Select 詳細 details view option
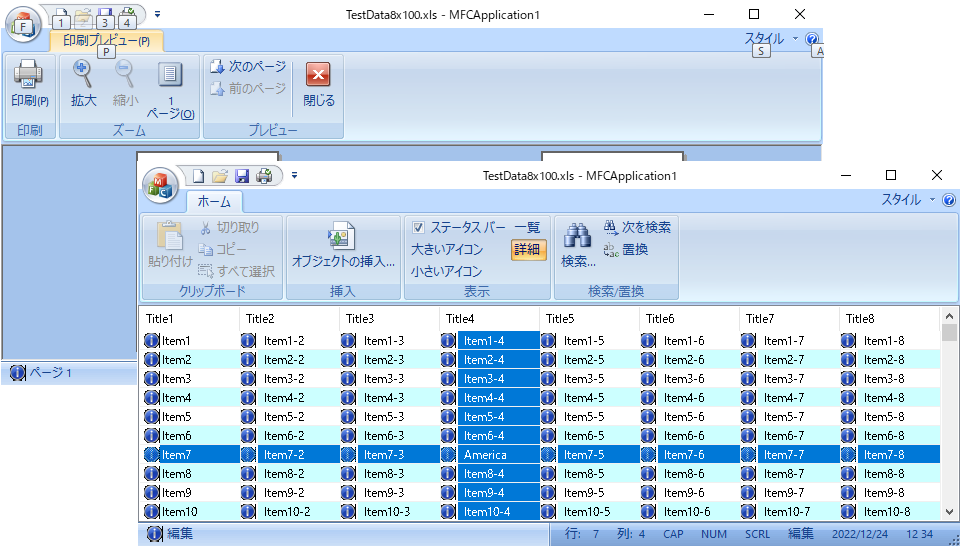This screenshot has width=960, height=546. point(527,249)
